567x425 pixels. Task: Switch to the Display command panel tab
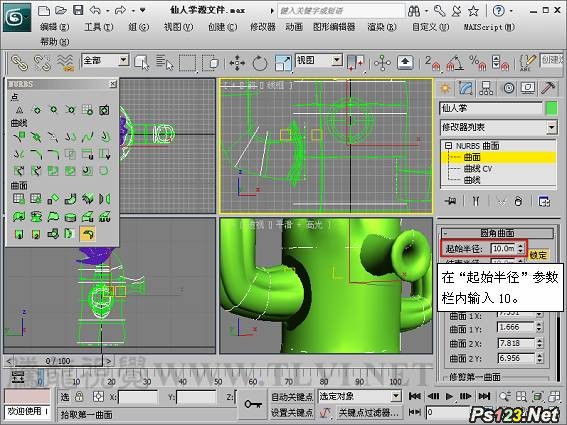click(528, 88)
